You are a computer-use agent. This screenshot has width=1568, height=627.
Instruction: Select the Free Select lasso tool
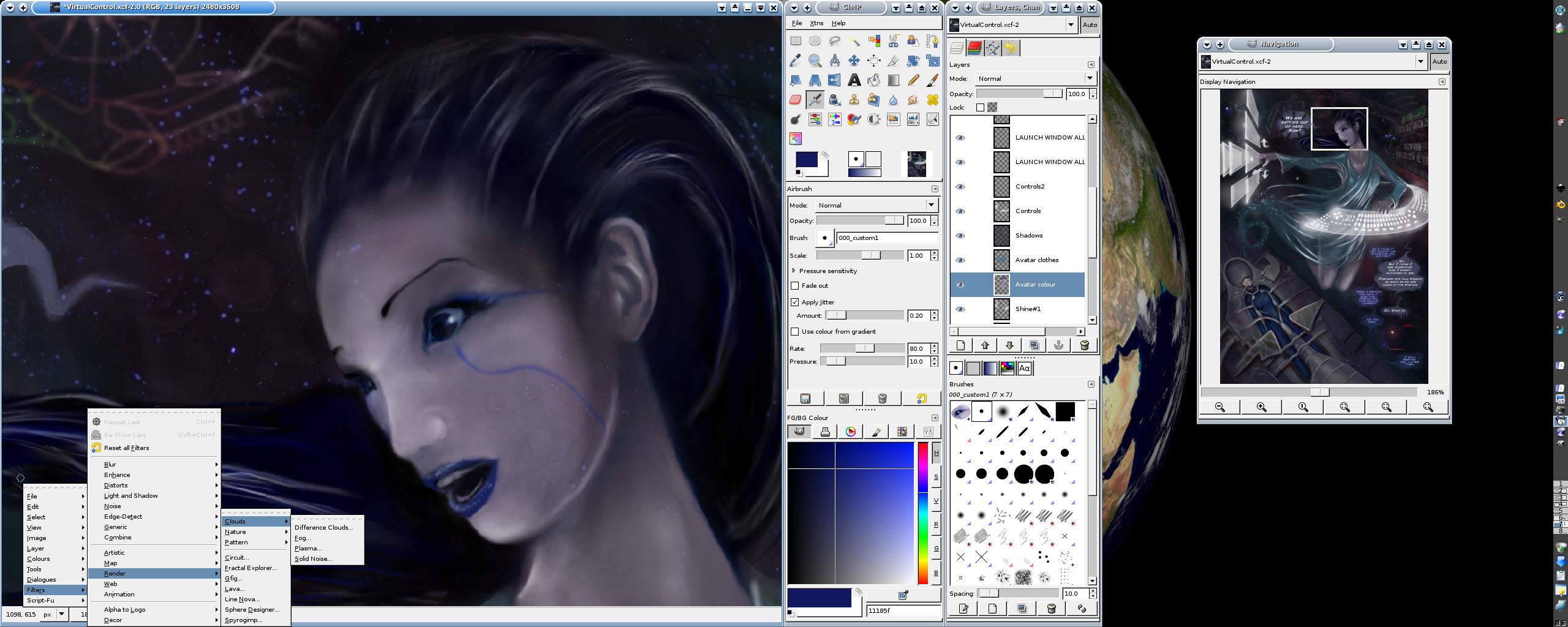pyautogui.click(x=834, y=41)
